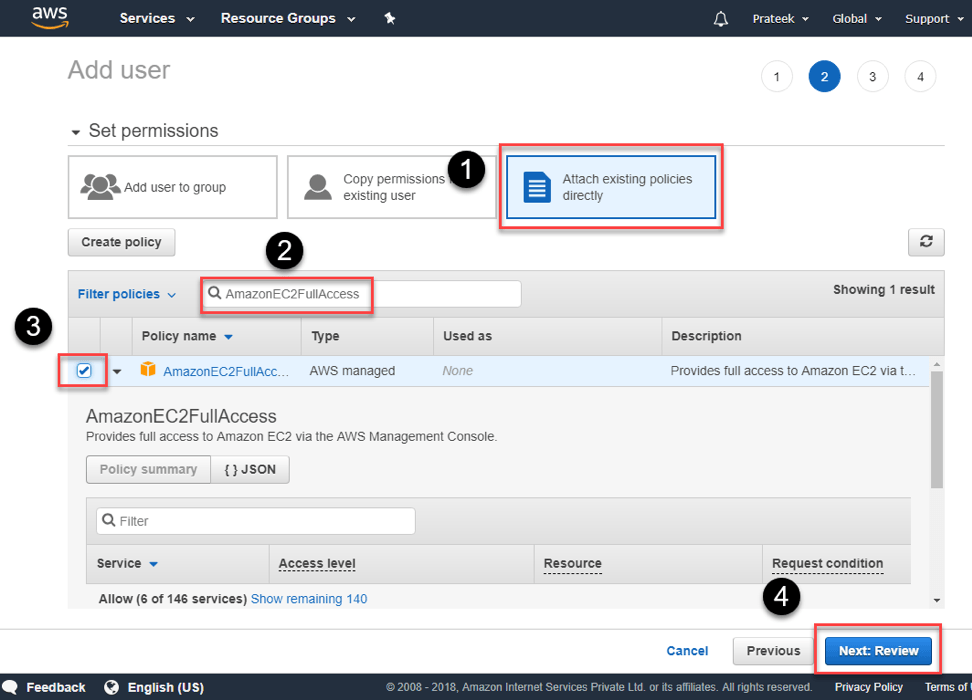This screenshot has width=972, height=700.
Task: Select Attach existing policies directly option
Action: 611,187
